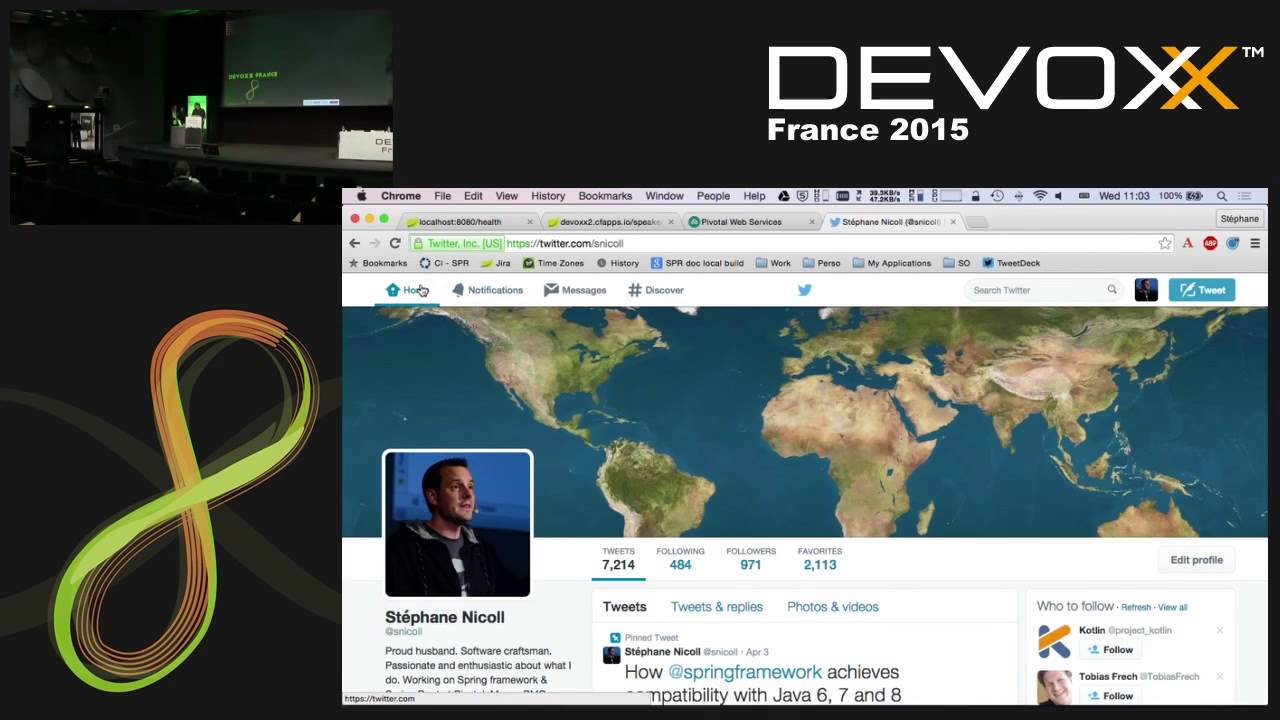Open the Chrome hamburger menu
Image resolution: width=1280 pixels, height=720 pixels.
tap(1255, 243)
